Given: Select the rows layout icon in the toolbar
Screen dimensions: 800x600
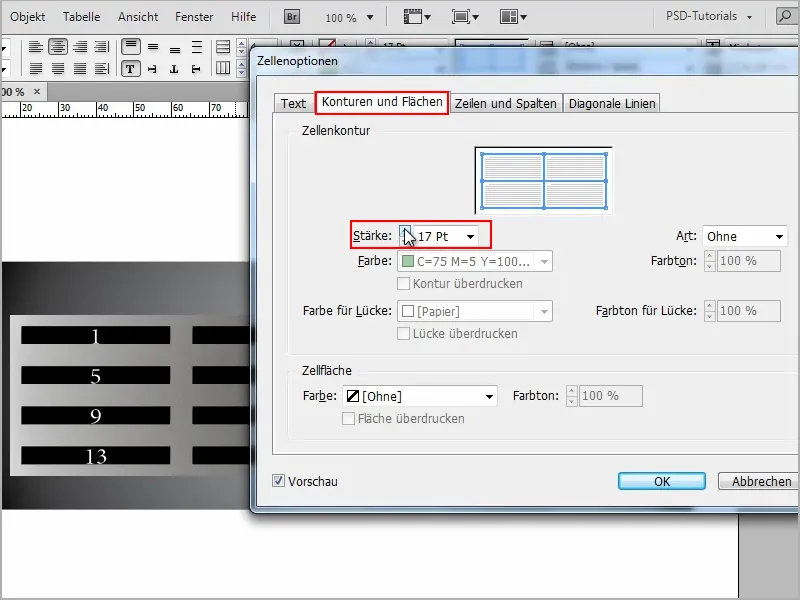Looking at the screenshot, I should click(x=224, y=48).
